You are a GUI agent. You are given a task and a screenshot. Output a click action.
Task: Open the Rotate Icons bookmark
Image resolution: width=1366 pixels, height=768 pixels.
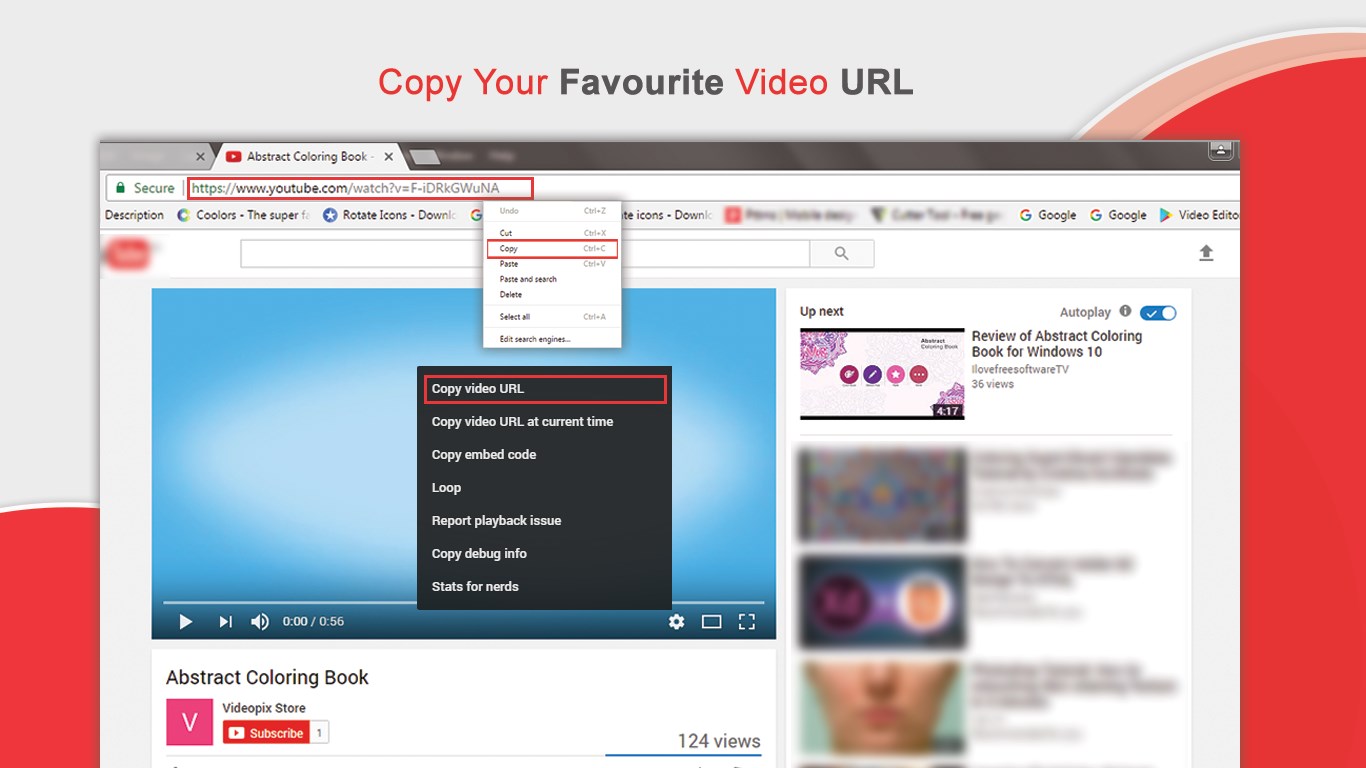pyautogui.click(x=389, y=215)
